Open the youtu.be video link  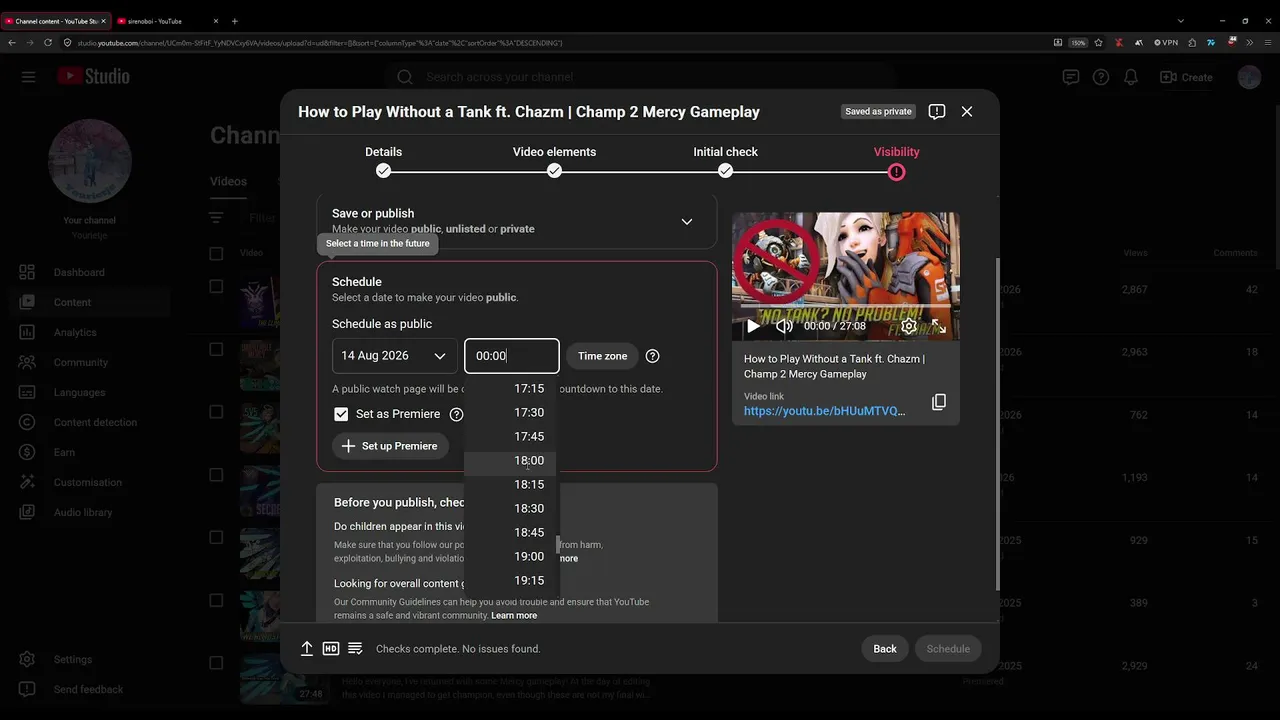click(x=825, y=411)
